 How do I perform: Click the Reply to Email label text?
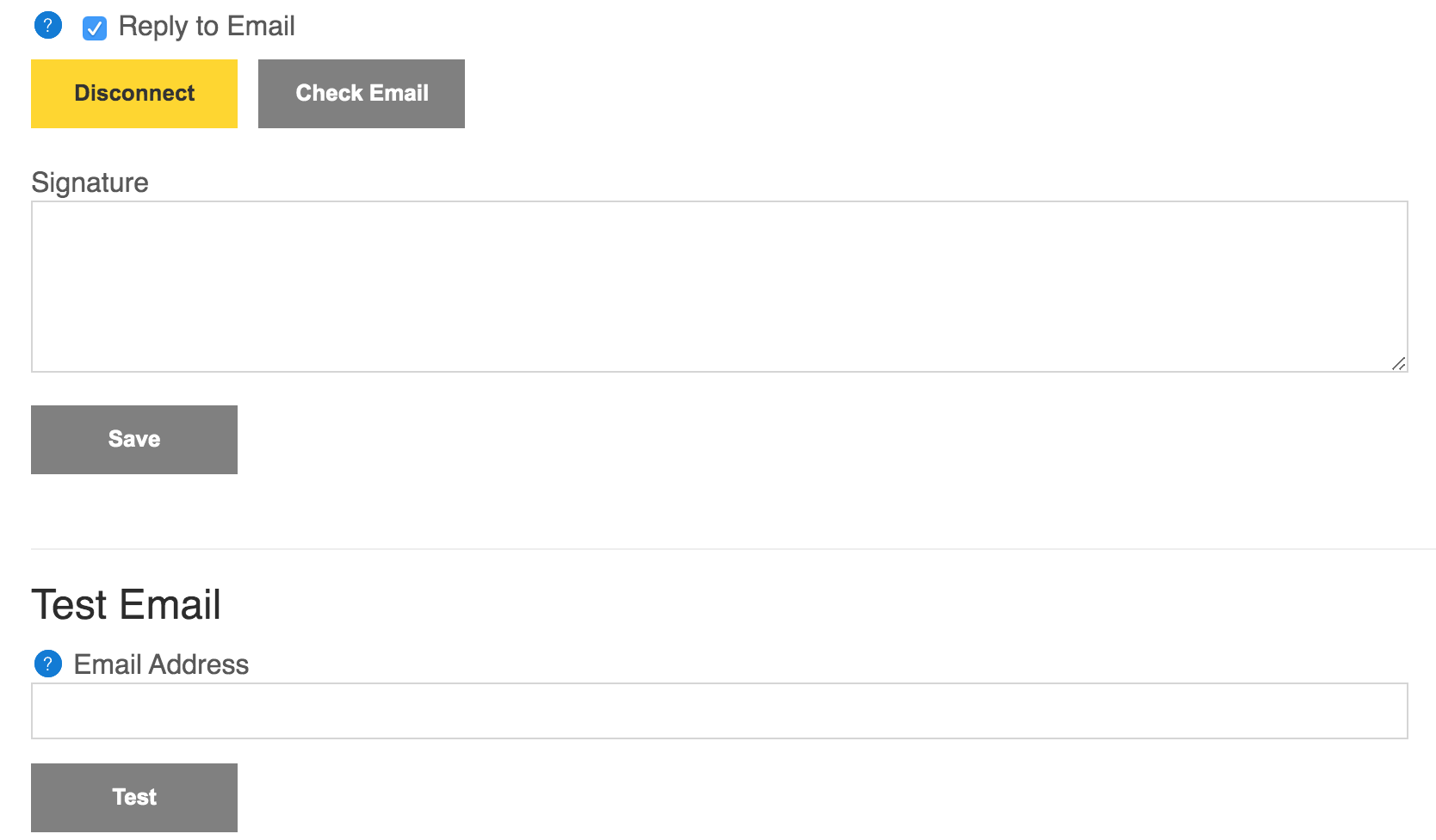207,27
